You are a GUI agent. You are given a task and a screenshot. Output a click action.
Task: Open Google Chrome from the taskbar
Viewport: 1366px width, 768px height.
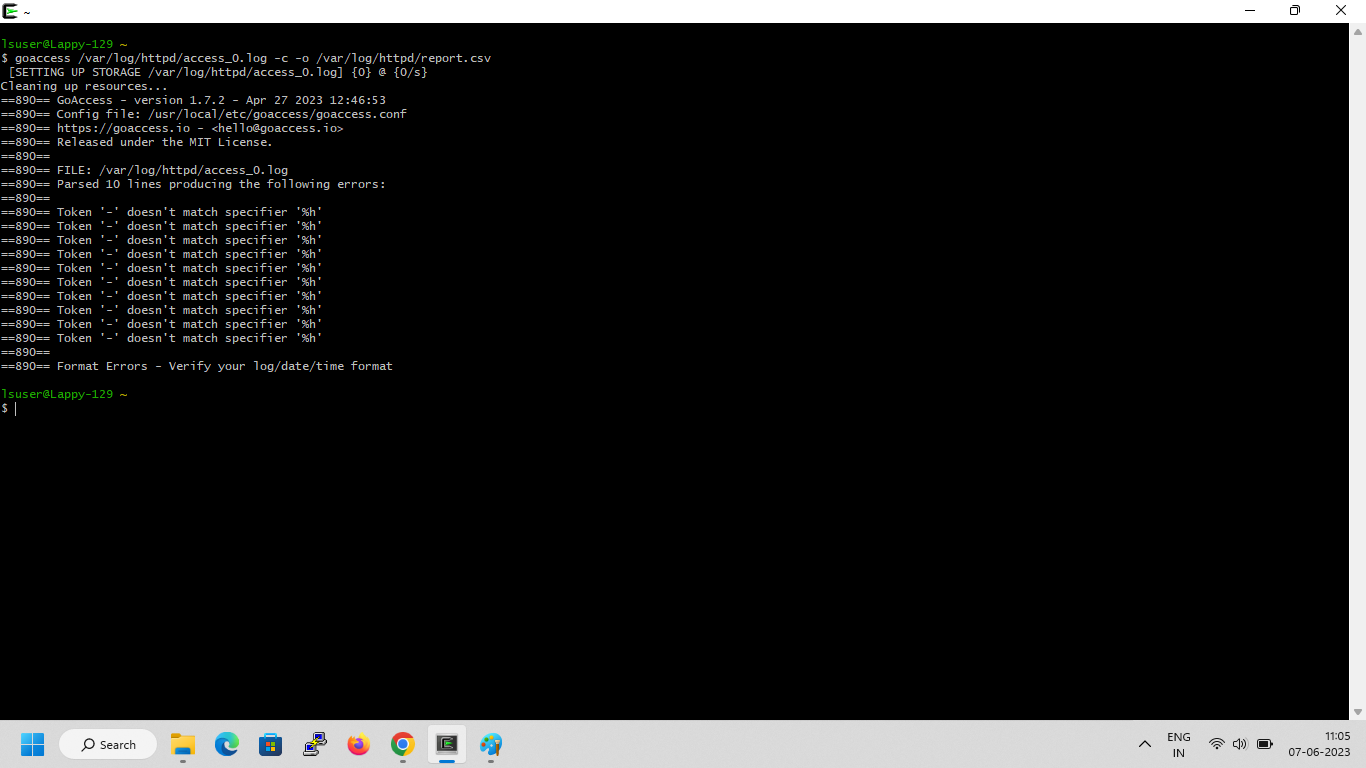coord(402,744)
